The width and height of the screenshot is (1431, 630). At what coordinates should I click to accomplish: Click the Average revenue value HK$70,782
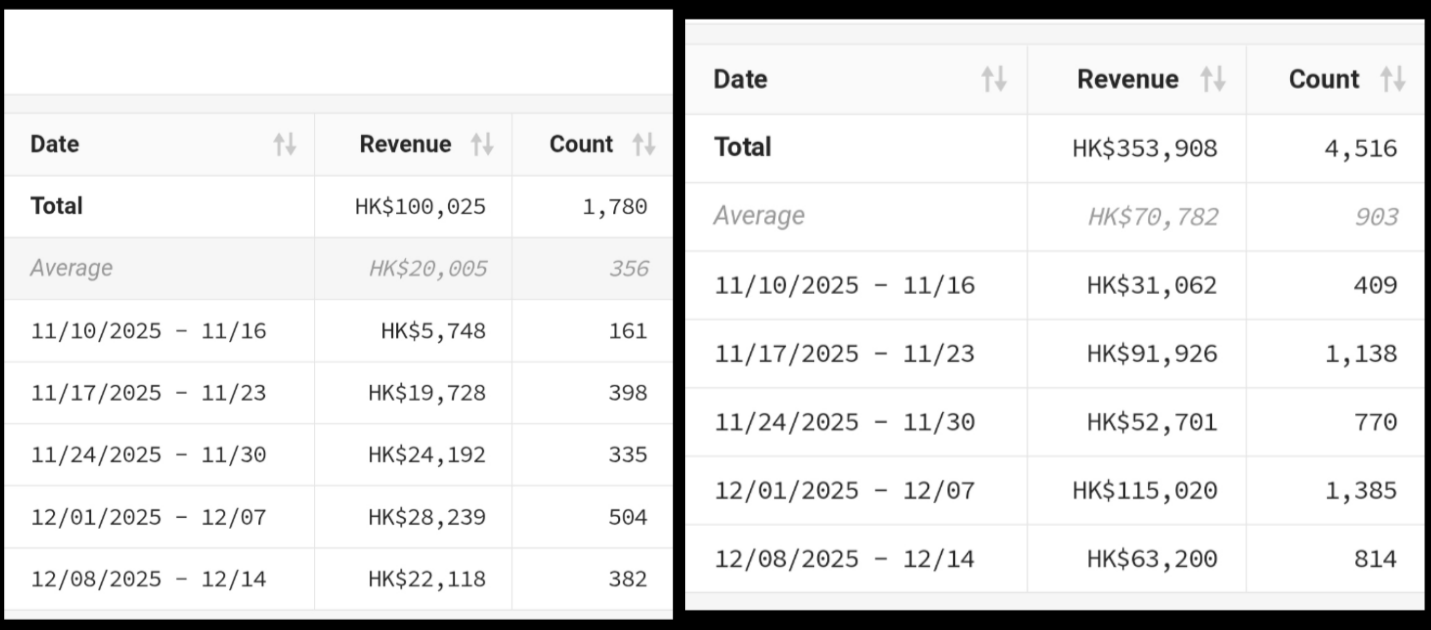coord(1152,216)
